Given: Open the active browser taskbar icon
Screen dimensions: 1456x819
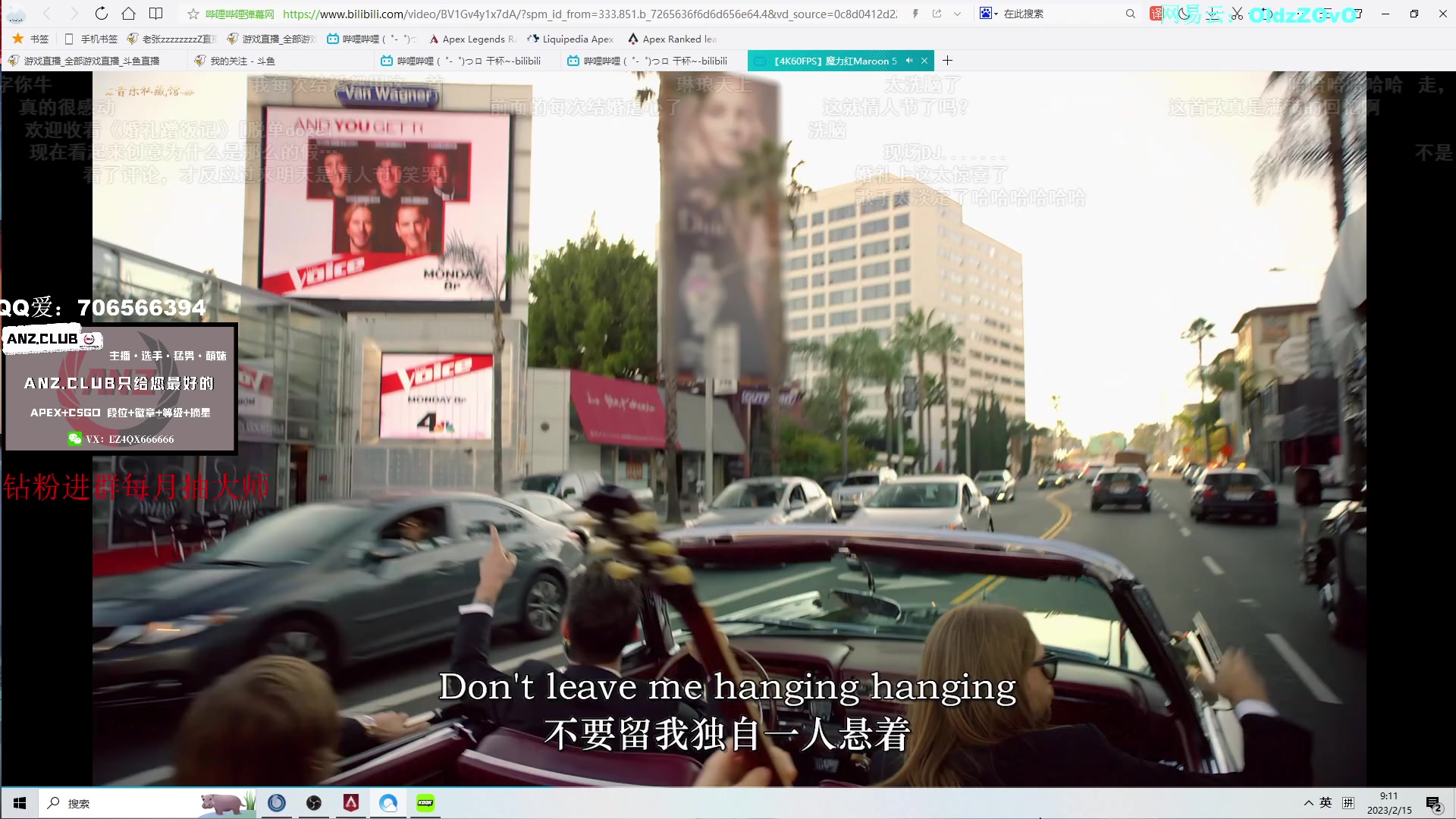Looking at the screenshot, I should pos(388,803).
